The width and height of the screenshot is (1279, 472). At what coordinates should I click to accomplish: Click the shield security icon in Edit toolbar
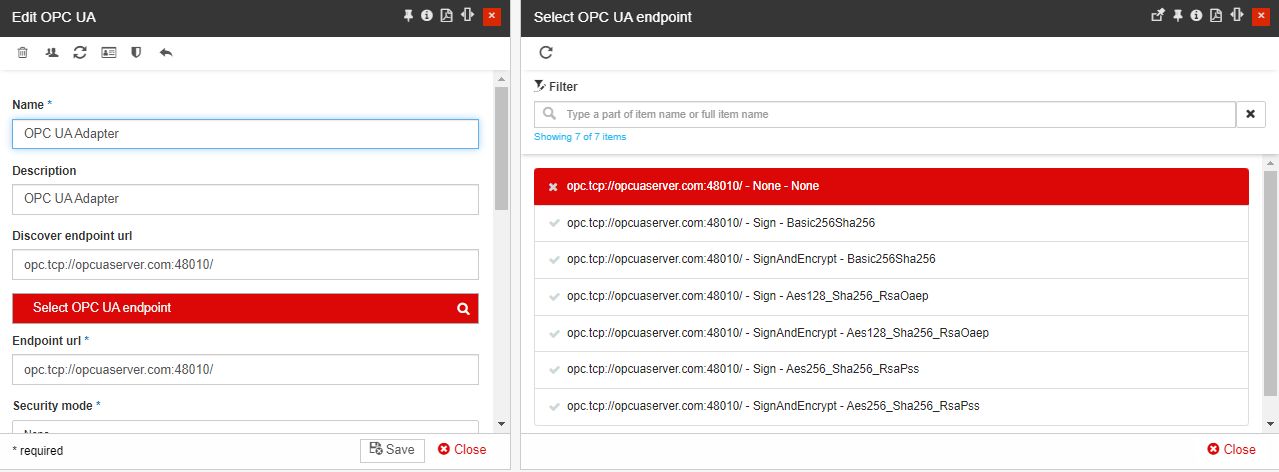click(x=136, y=52)
